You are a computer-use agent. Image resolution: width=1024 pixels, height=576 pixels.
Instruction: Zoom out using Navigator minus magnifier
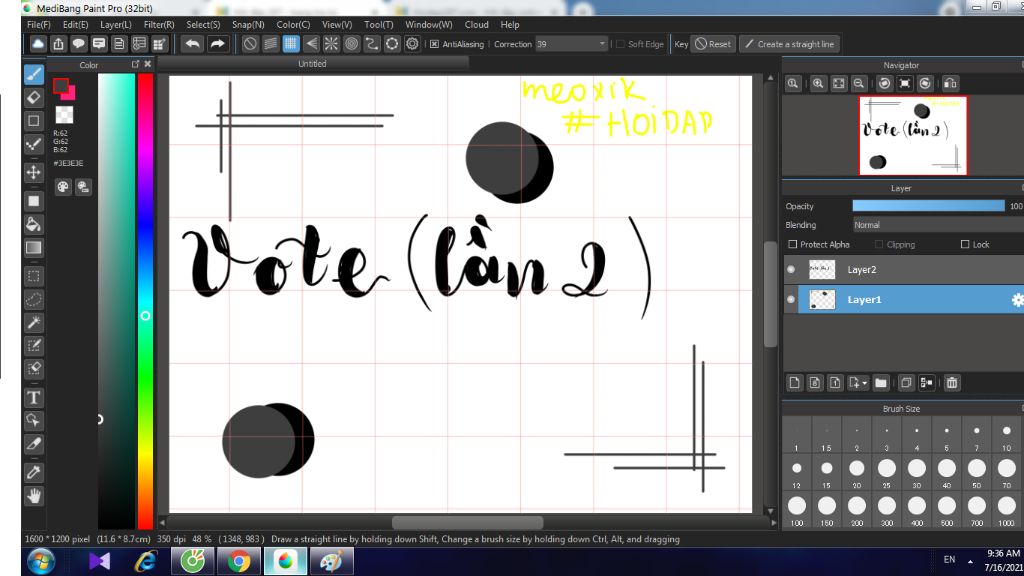tap(859, 84)
